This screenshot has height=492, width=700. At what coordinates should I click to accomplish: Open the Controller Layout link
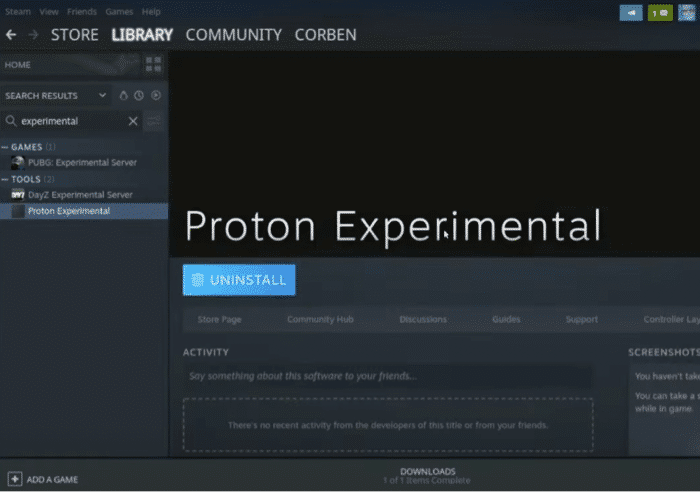pyautogui.click(x=671, y=319)
